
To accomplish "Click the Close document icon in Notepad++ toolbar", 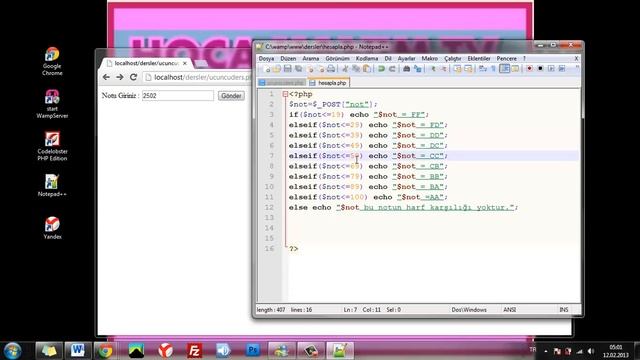I will point(311,69).
